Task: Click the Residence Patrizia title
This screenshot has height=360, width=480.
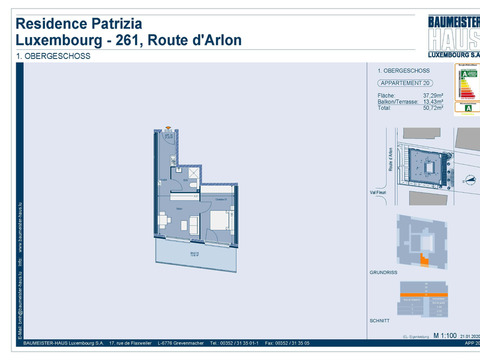Action: (79, 24)
